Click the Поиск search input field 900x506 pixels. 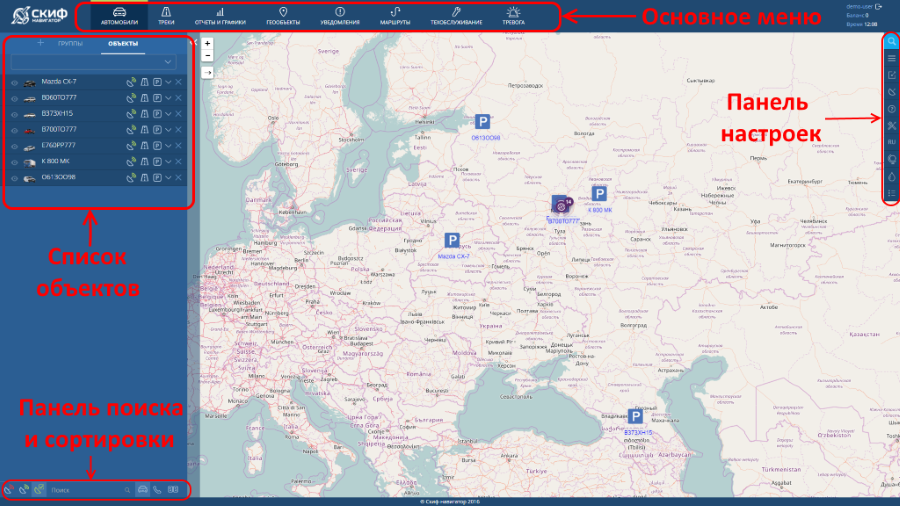coord(86,491)
